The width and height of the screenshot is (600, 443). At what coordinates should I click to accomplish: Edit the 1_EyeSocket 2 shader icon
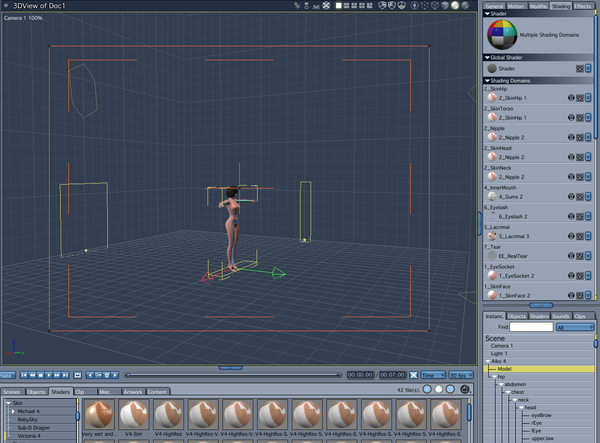tap(580, 275)
